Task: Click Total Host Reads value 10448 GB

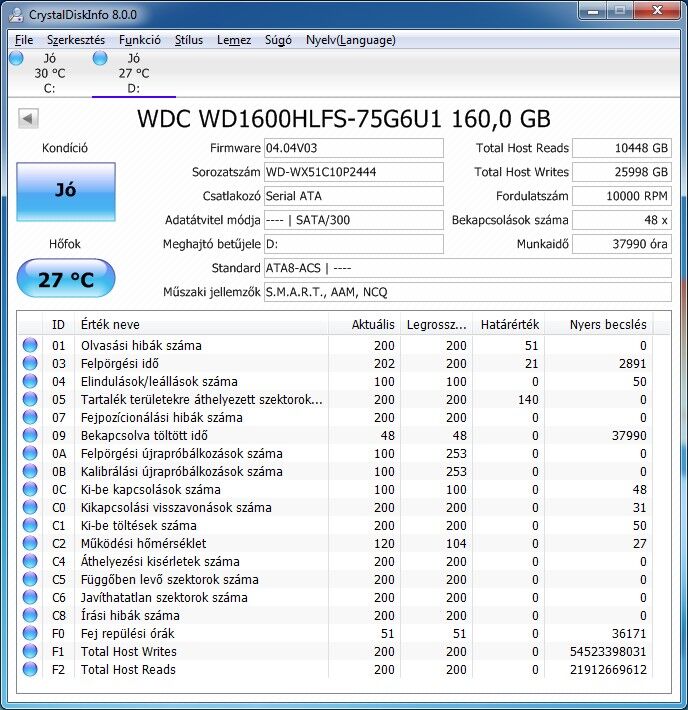Action: (x=622, y=148)
